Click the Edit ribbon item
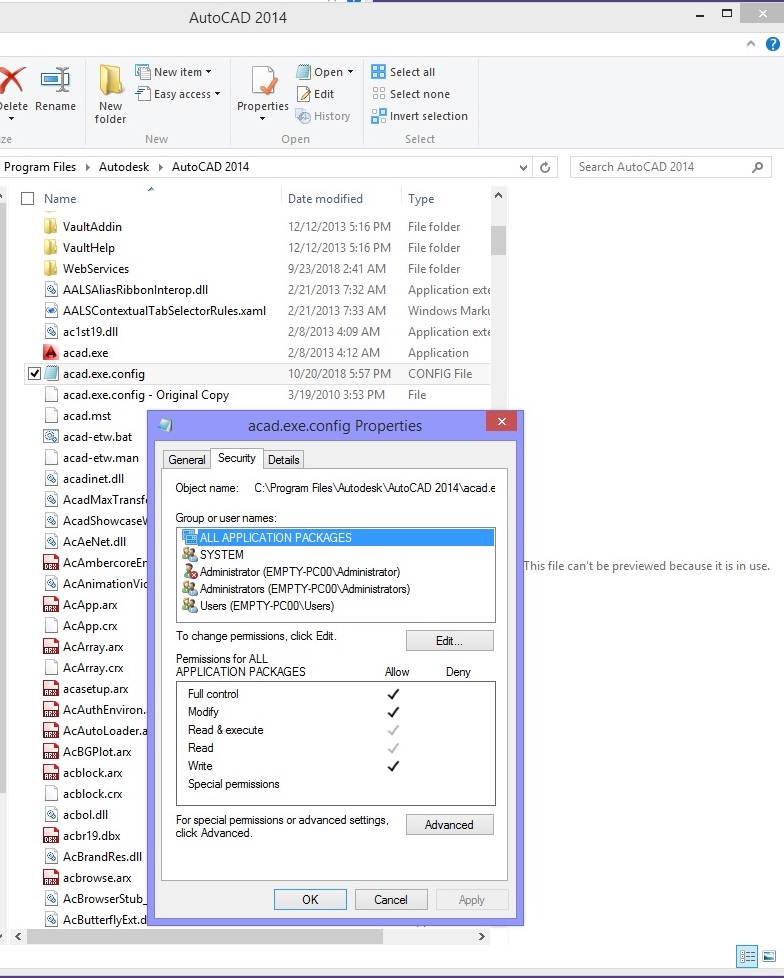784x978 pixels. (316, 94)
